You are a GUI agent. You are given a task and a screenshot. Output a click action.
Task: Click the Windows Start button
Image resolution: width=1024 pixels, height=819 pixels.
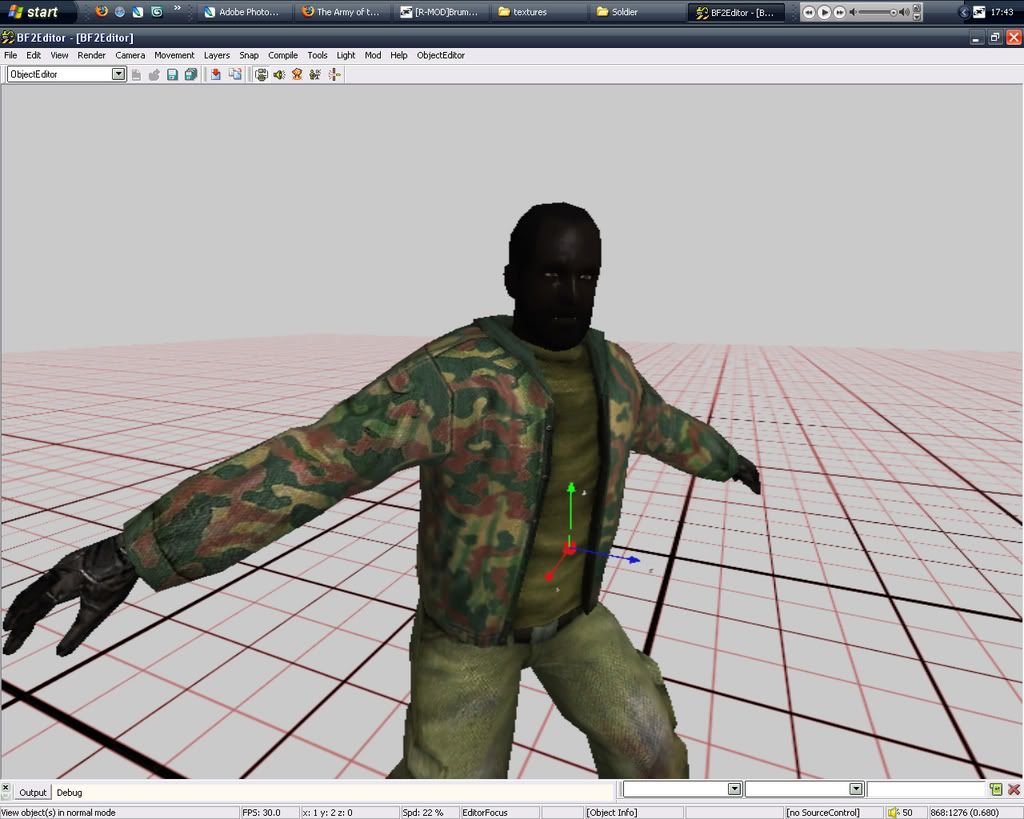pos(33,12)
